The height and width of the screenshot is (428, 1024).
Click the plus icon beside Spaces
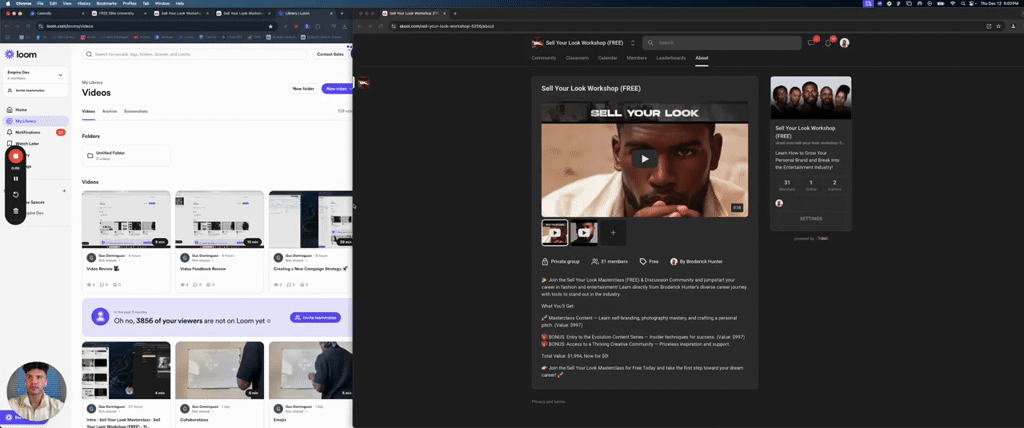[64, 191]
